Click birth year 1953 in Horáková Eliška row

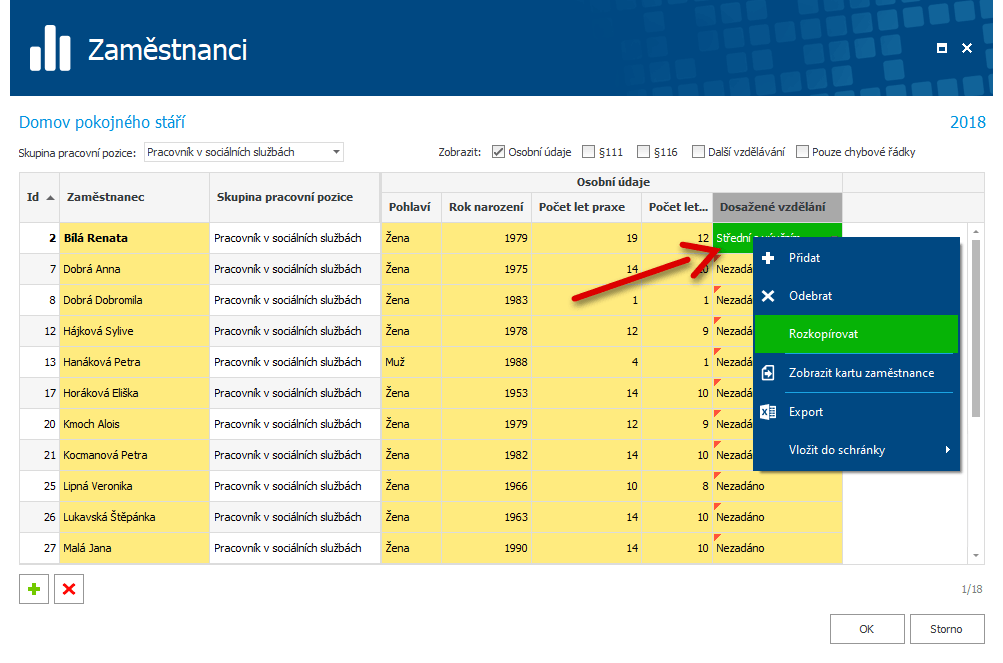pyautogui.click(x=486, y=393)
